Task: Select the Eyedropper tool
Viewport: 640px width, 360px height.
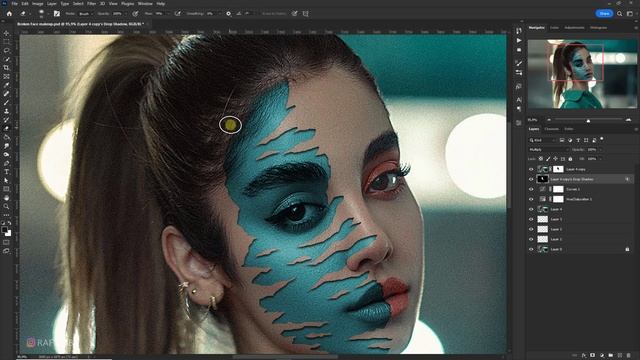Action: point(6,85)
